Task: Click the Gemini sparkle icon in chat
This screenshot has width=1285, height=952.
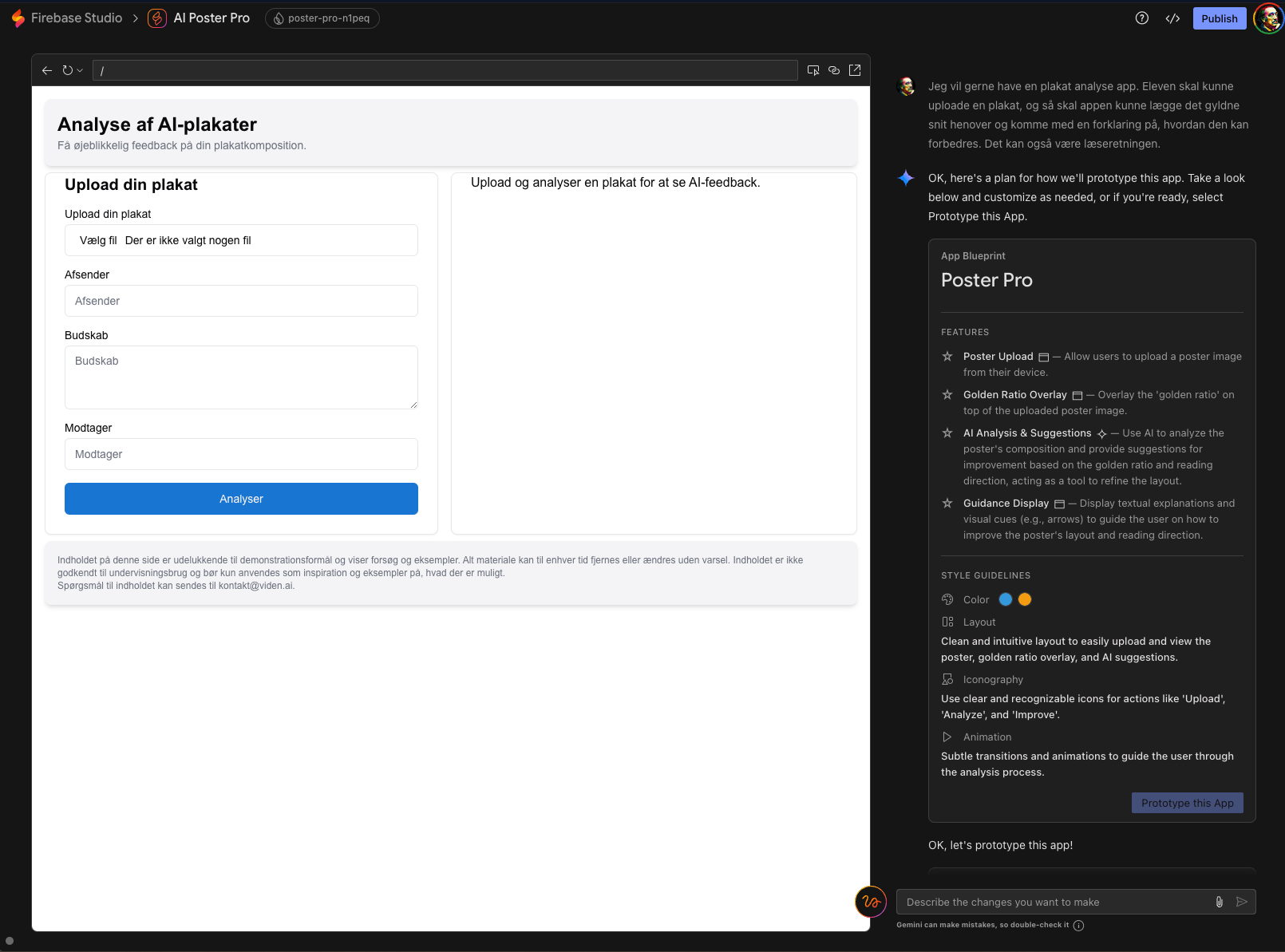Action: (906, 178)
